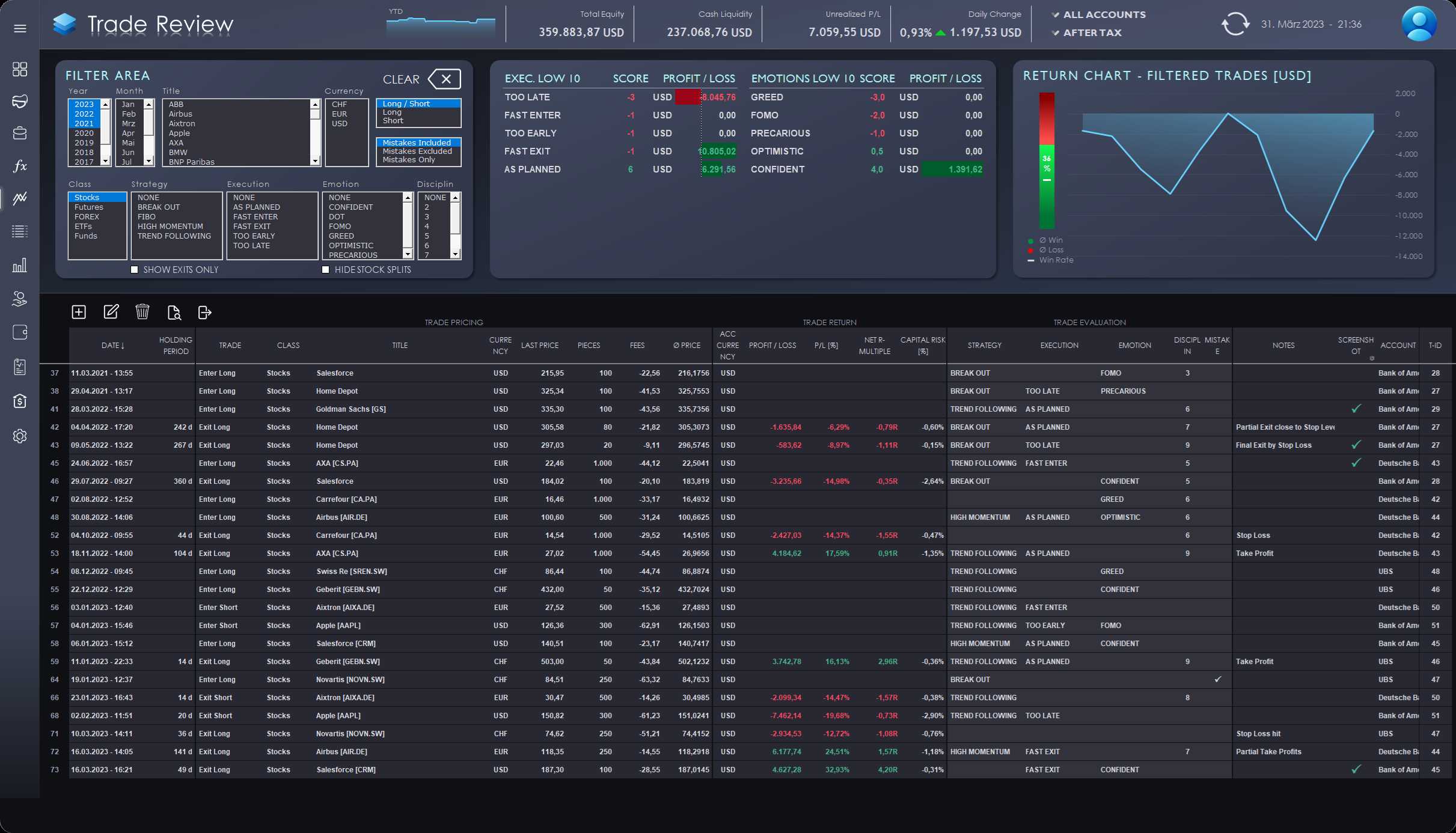The image size is (1456, 833).
Task: Click the screenshot checkmark in Goldman Sachs row
Action: coord(1356,409)
